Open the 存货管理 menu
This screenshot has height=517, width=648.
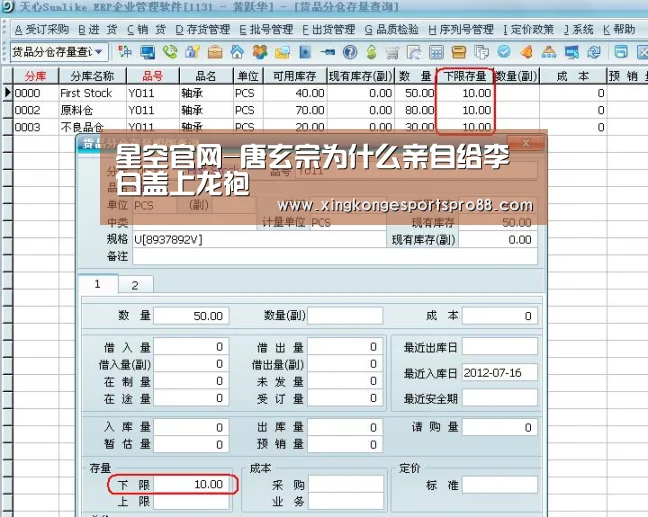202,30
